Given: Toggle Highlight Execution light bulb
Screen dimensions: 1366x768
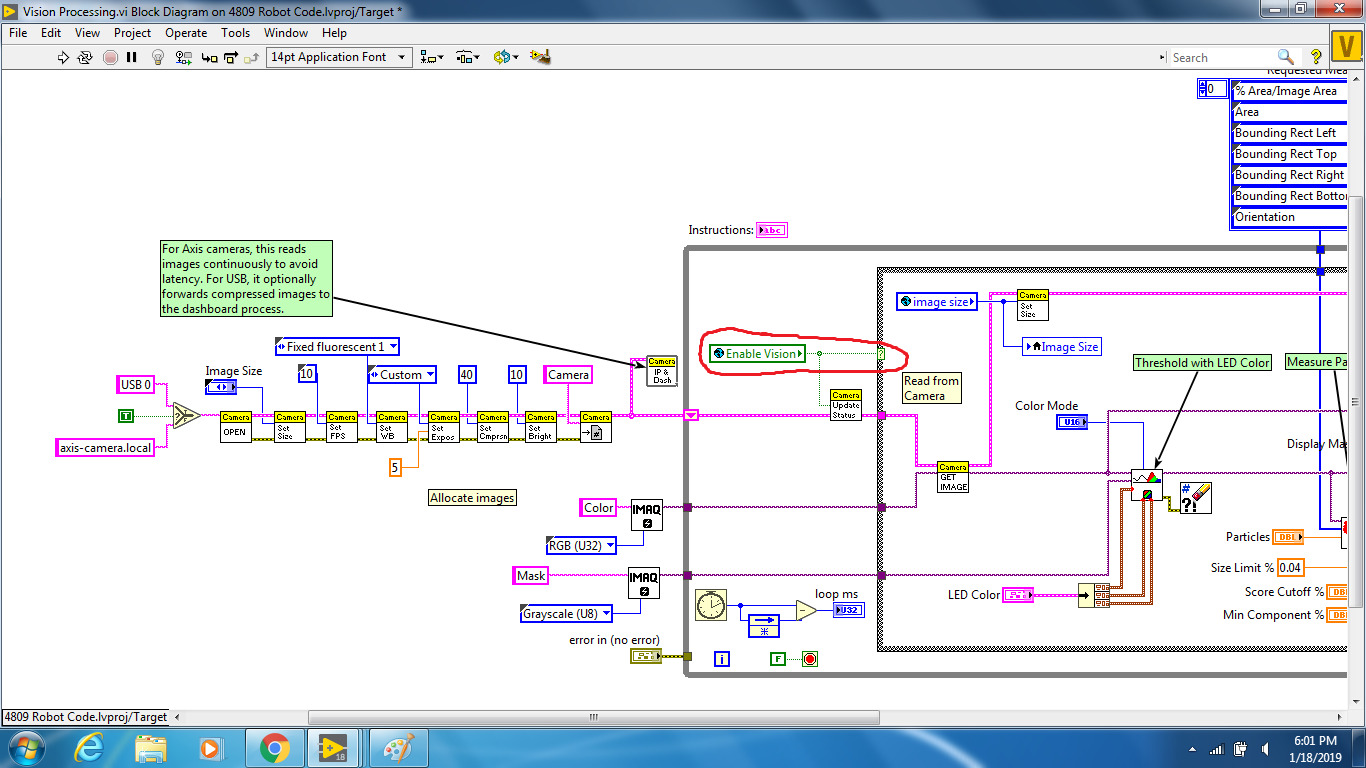Looking at the screenshot, I should 157,57.
